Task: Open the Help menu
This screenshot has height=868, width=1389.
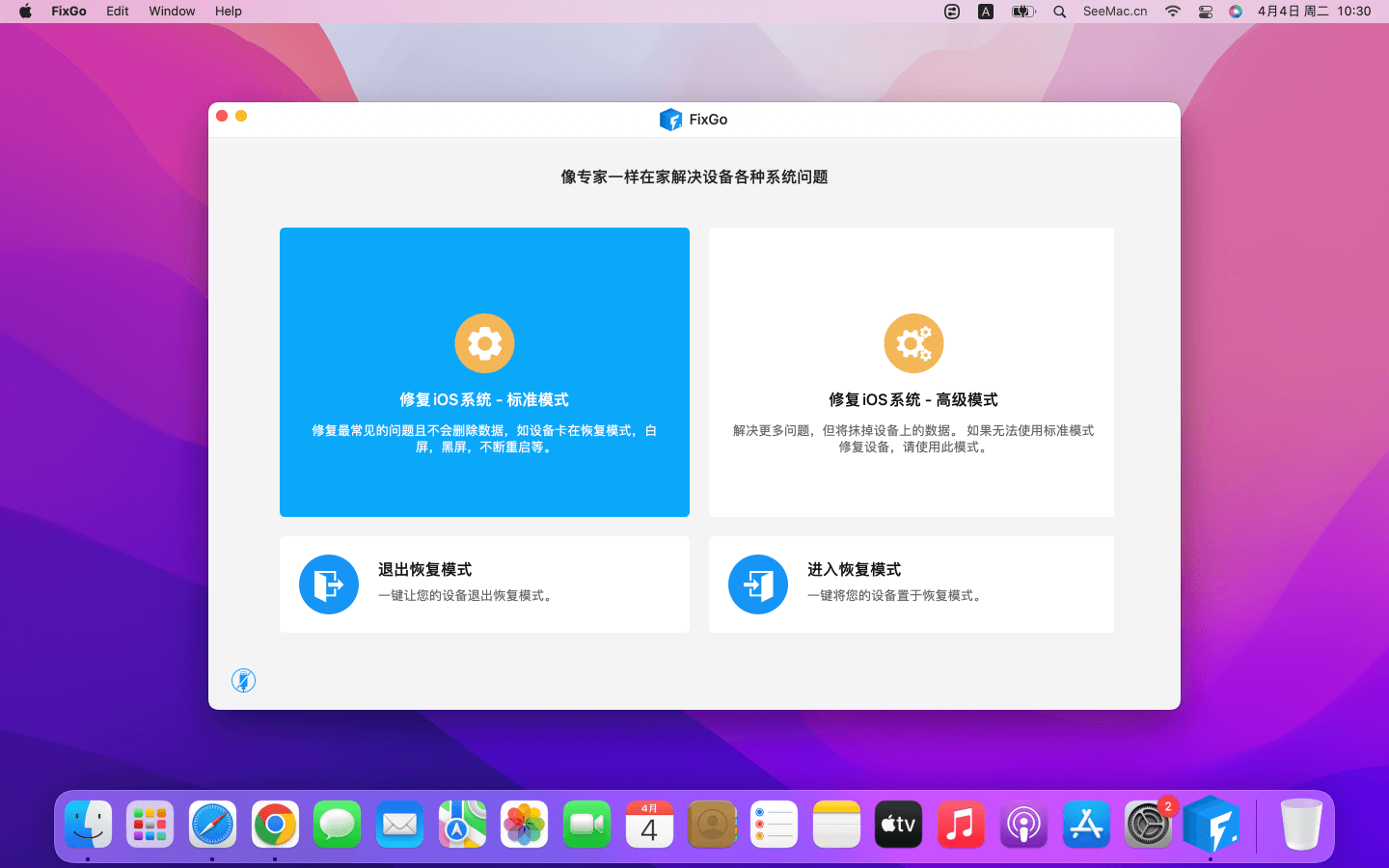Action: click(229, 12)
